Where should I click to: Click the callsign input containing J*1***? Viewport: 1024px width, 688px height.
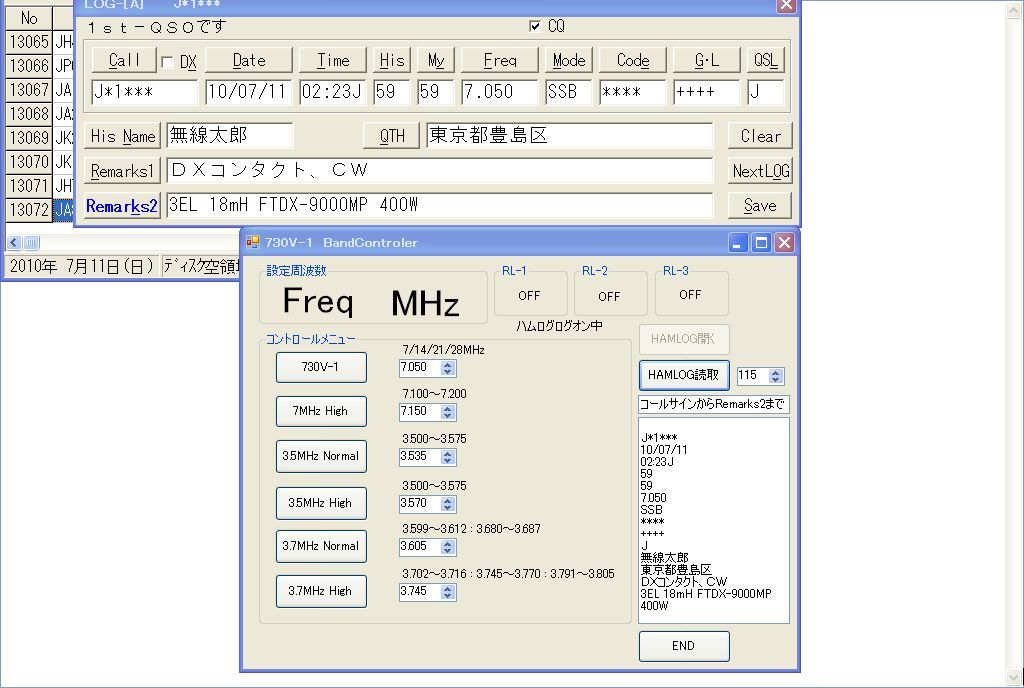144,91
